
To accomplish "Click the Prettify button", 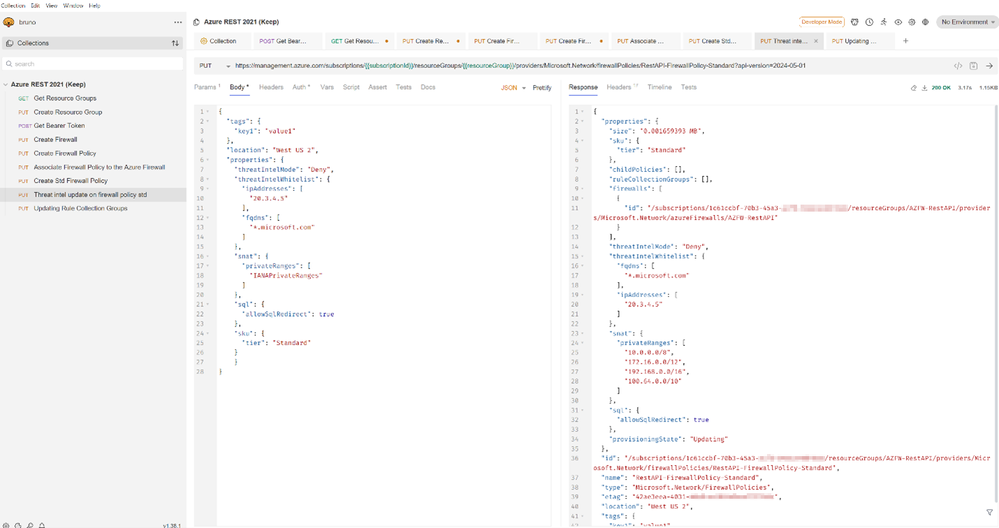I will 542,88.
